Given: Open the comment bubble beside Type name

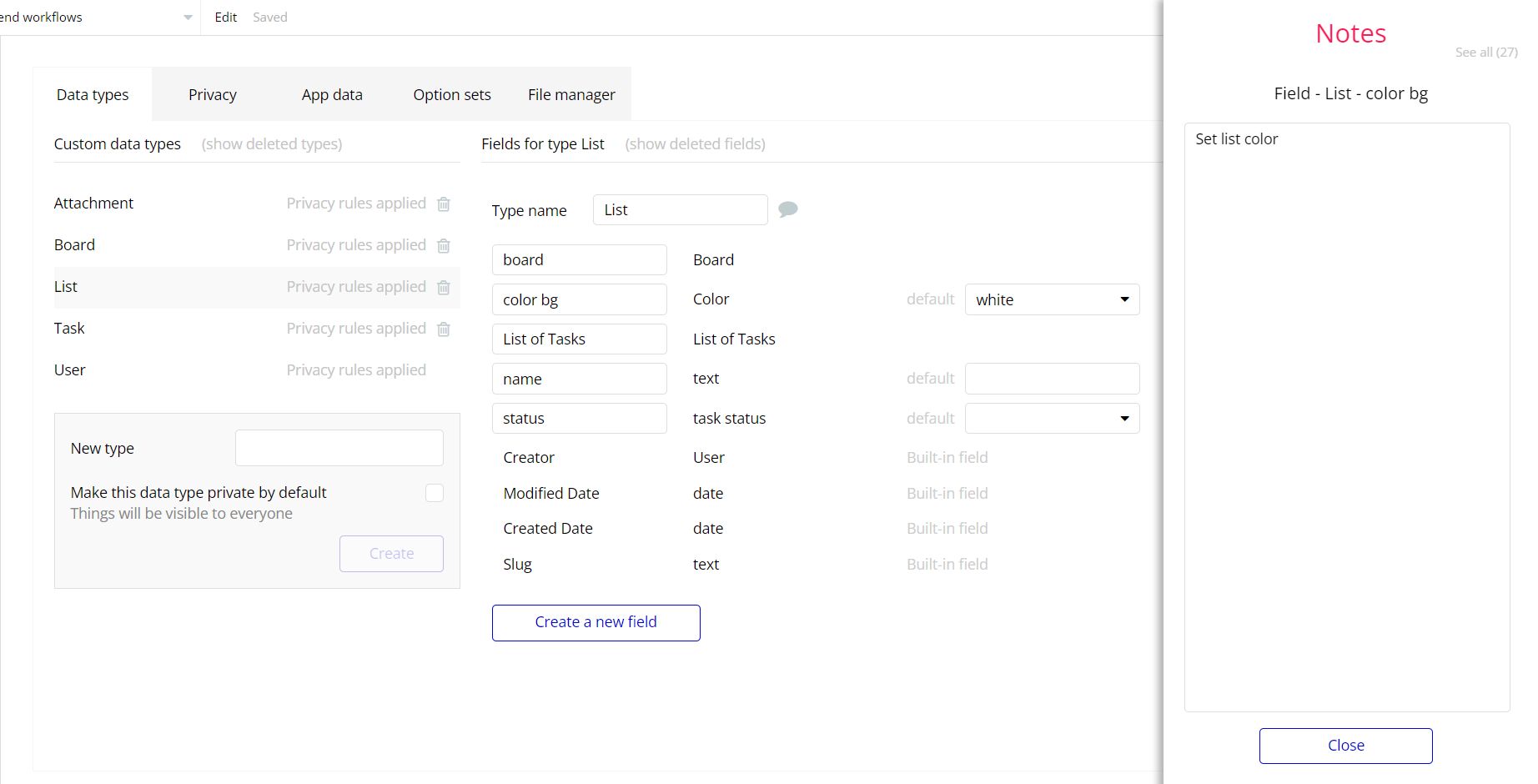Looking at the screenshot, I should click(x=787, y=209).
